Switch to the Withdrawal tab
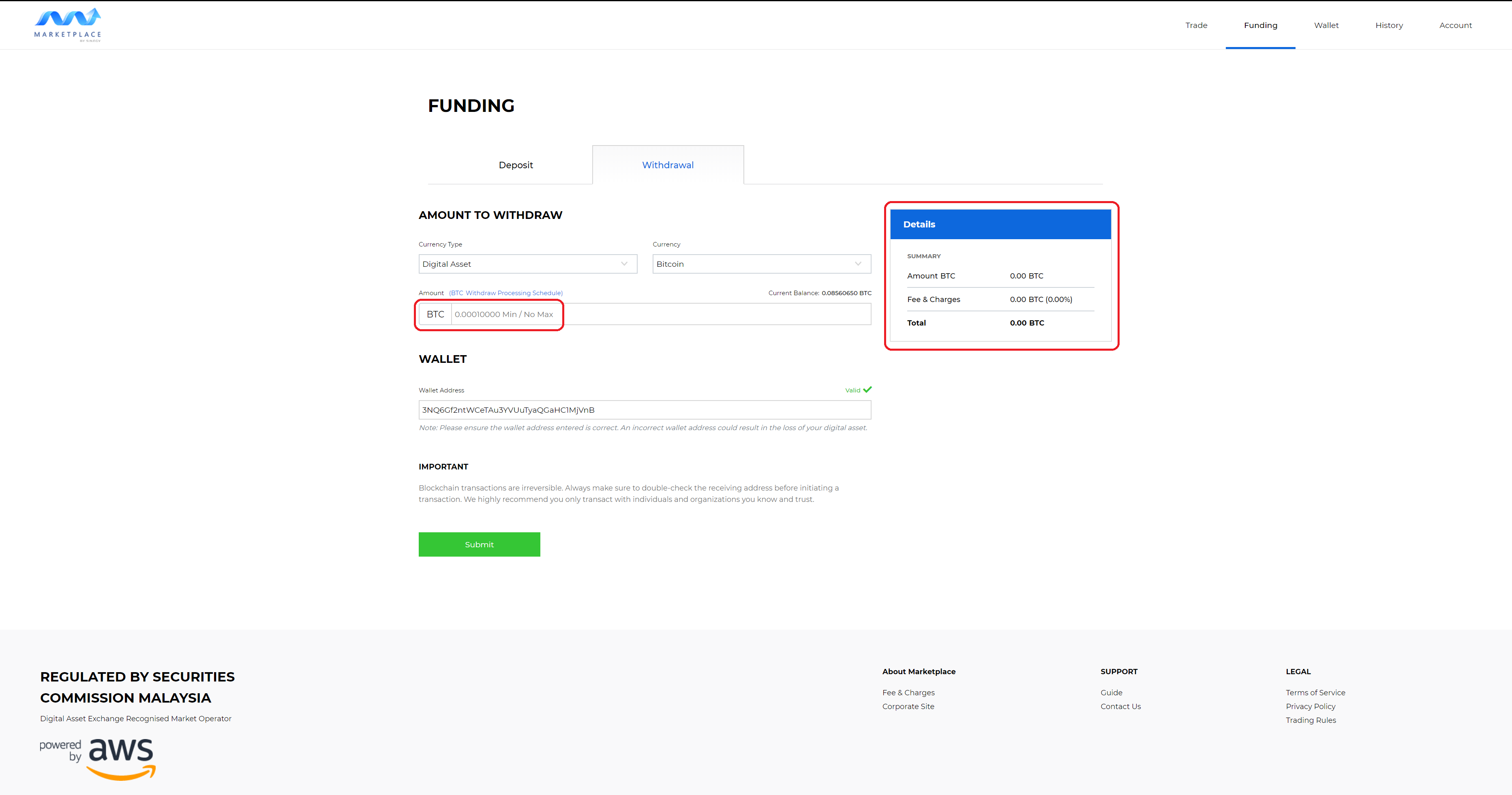The image size is (1512, 795). click(x=667, y=164)
